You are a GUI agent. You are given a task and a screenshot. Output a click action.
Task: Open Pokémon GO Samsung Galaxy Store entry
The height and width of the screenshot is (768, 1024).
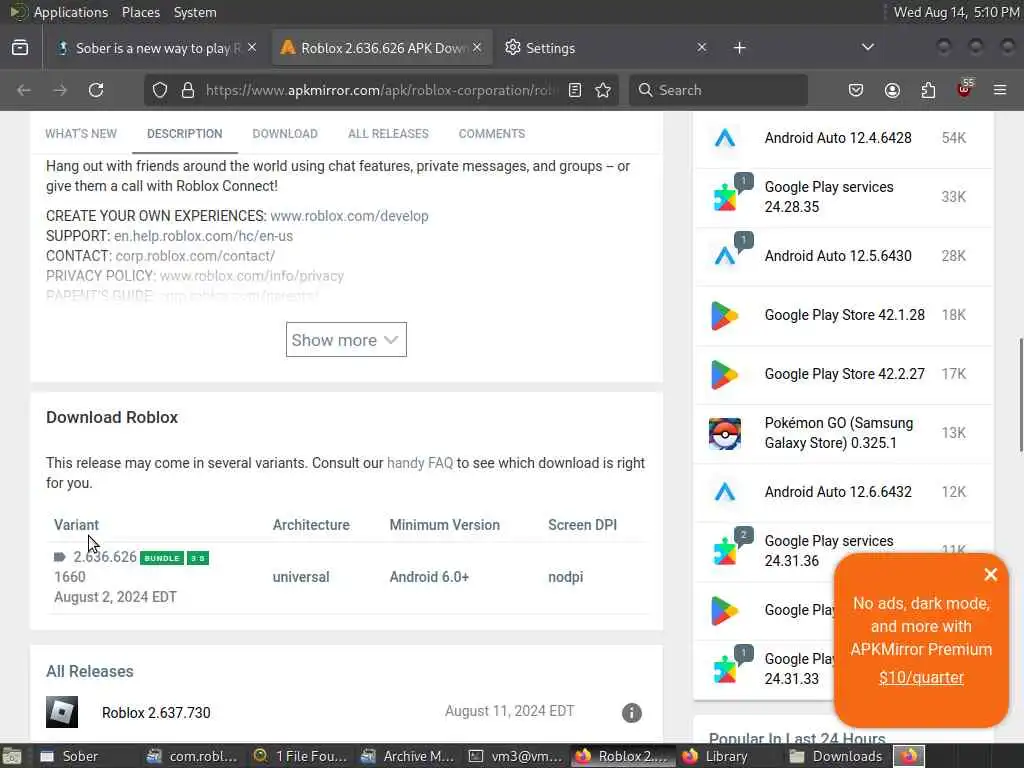[839, 433]
